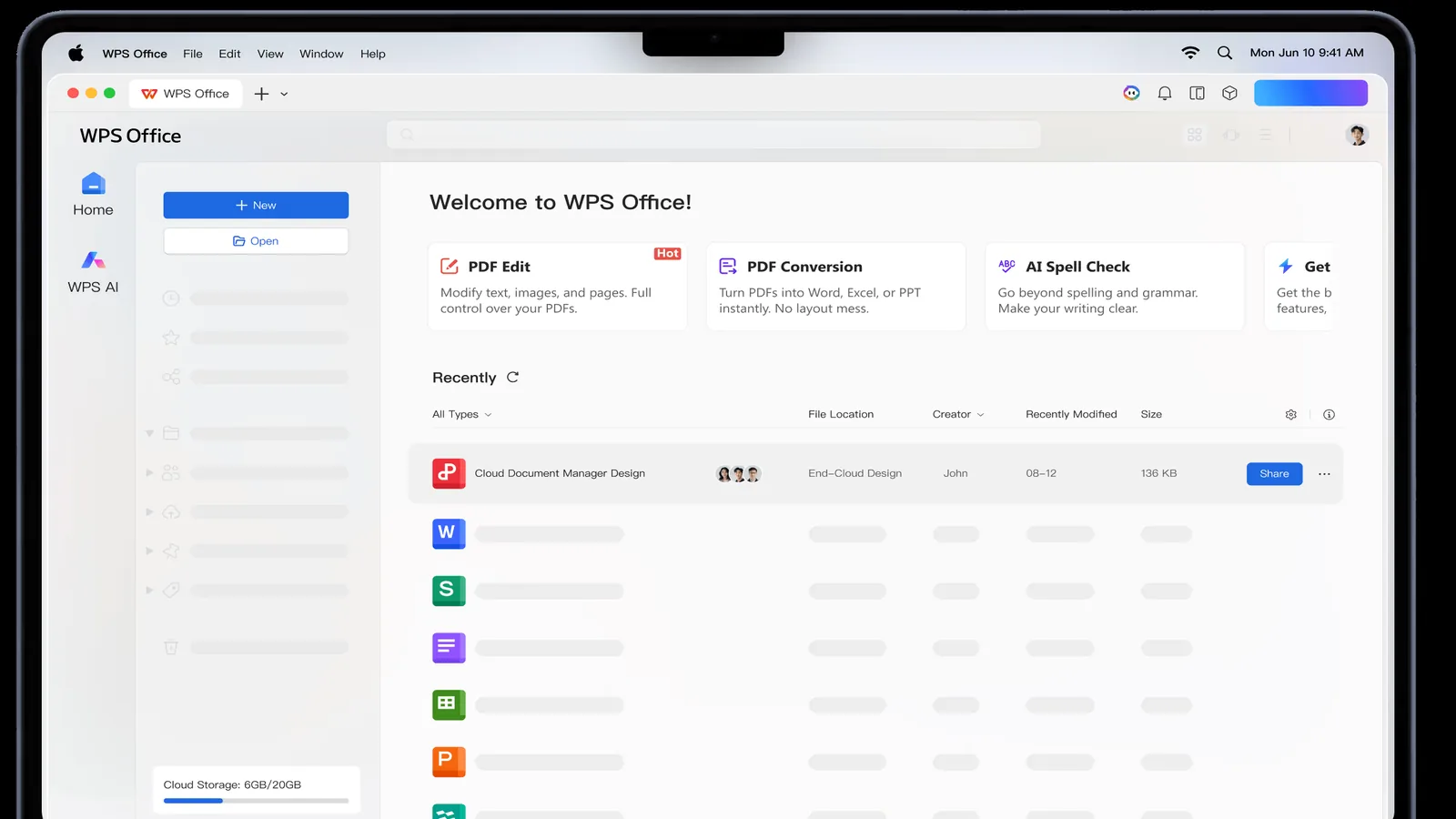Click the cube apps icon
This screenshot has height=819, width=1456.
click(1229, 93)
